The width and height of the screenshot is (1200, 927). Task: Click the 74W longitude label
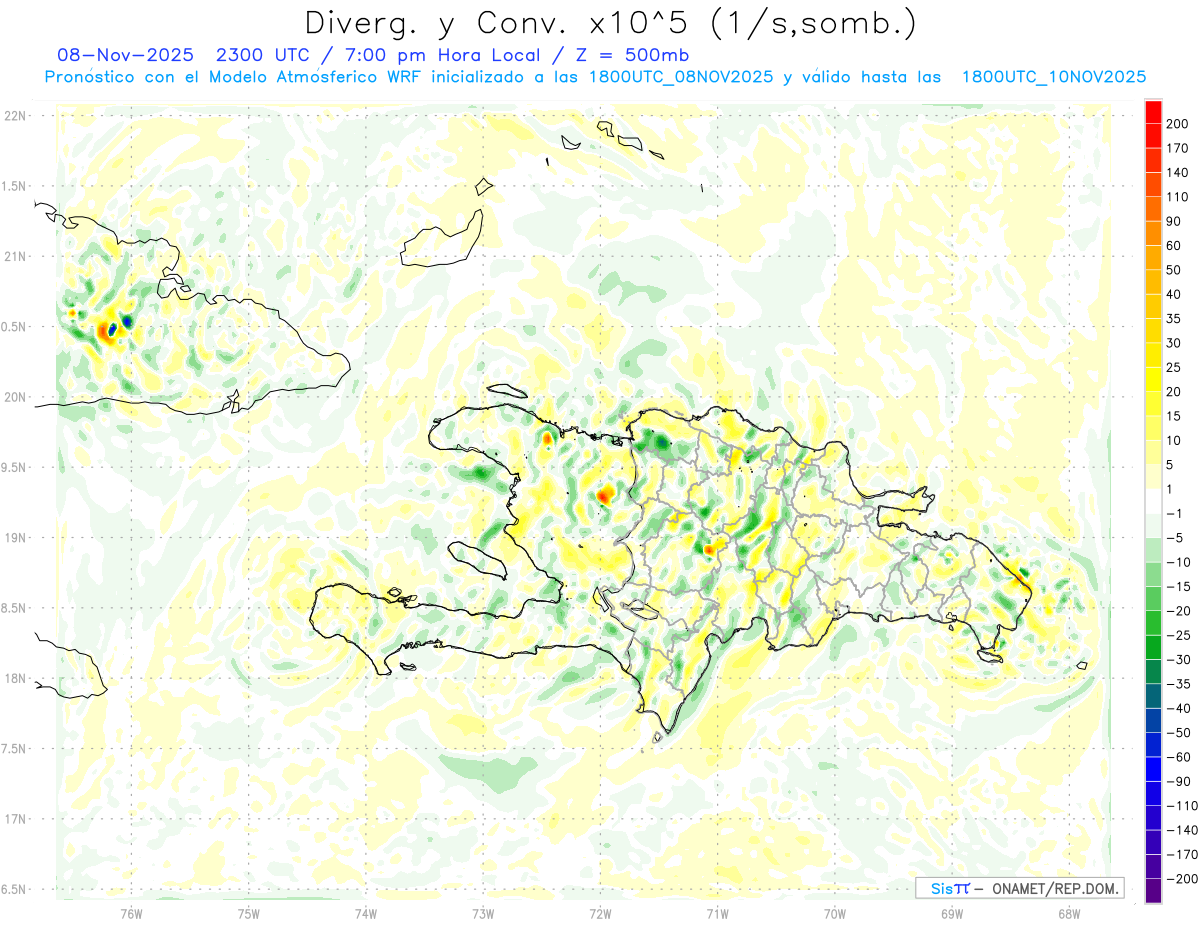365,913
